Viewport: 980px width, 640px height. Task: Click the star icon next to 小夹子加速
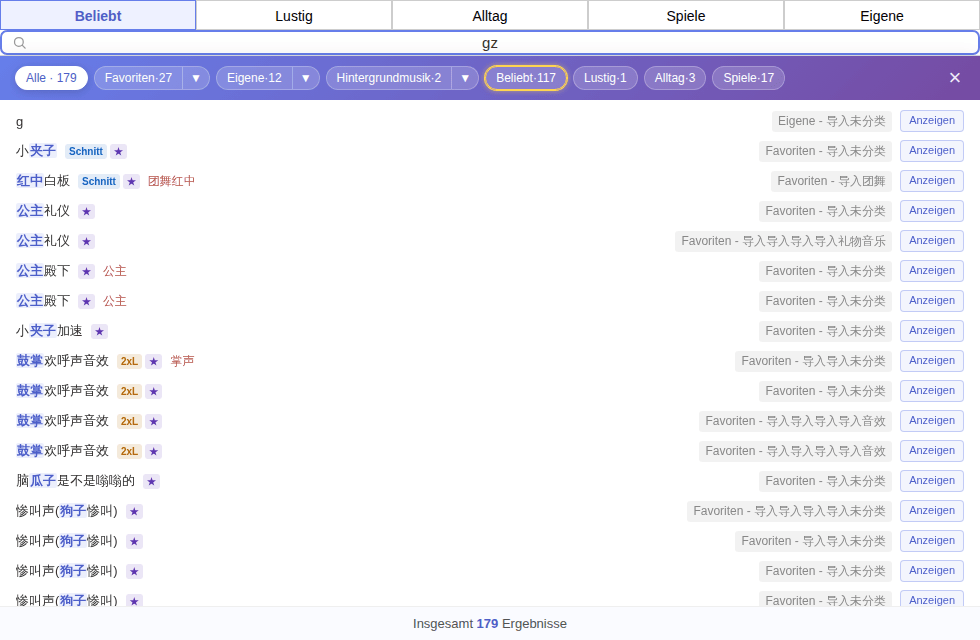click(x=99, y=331)
